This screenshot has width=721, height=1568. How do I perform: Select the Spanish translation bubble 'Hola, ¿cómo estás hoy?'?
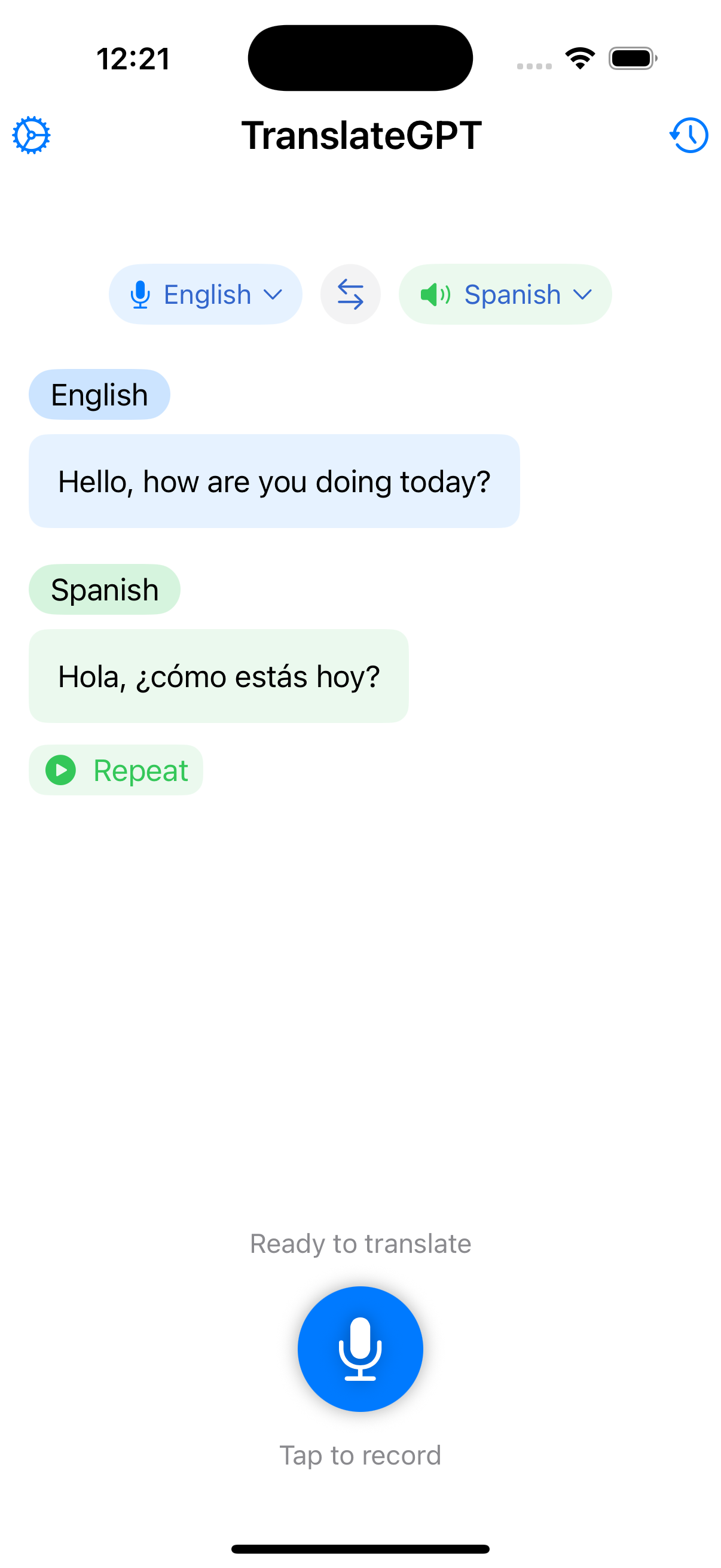(x=219, y=676)
